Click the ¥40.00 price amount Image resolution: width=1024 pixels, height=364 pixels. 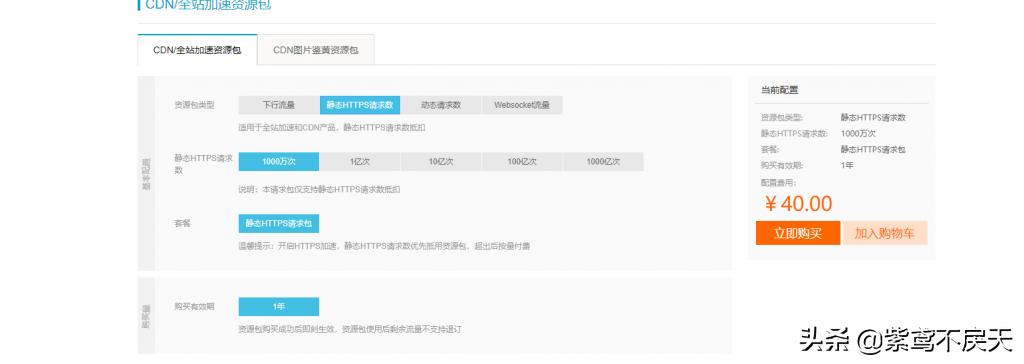798,204
